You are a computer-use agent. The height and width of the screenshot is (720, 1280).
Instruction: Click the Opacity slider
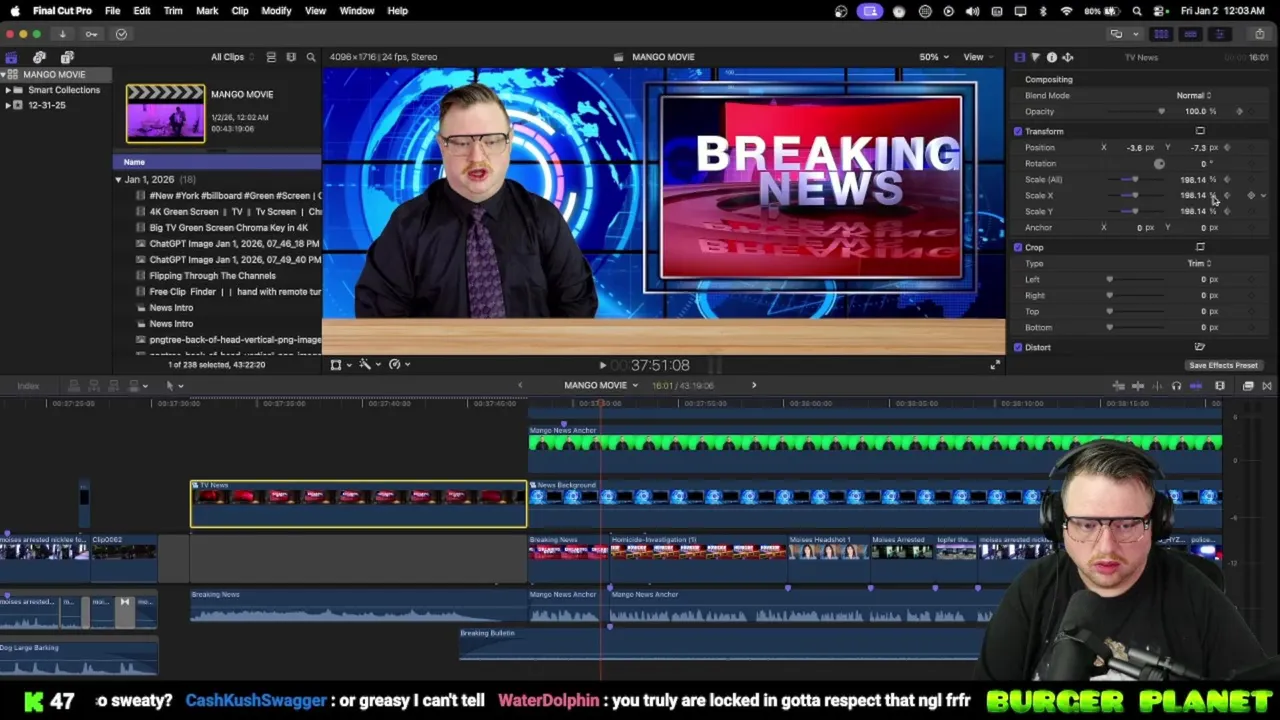[x=1135, y=111]
